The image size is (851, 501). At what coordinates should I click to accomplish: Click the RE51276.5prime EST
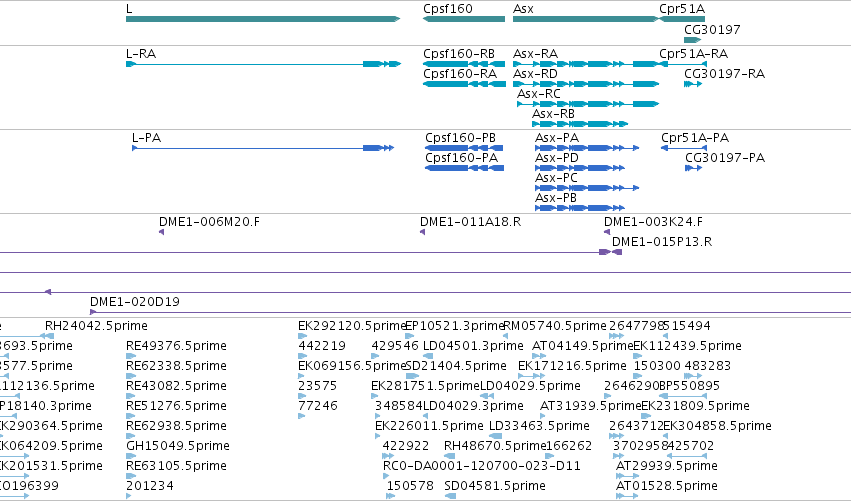pyautogui.click(x=176, y=407)
